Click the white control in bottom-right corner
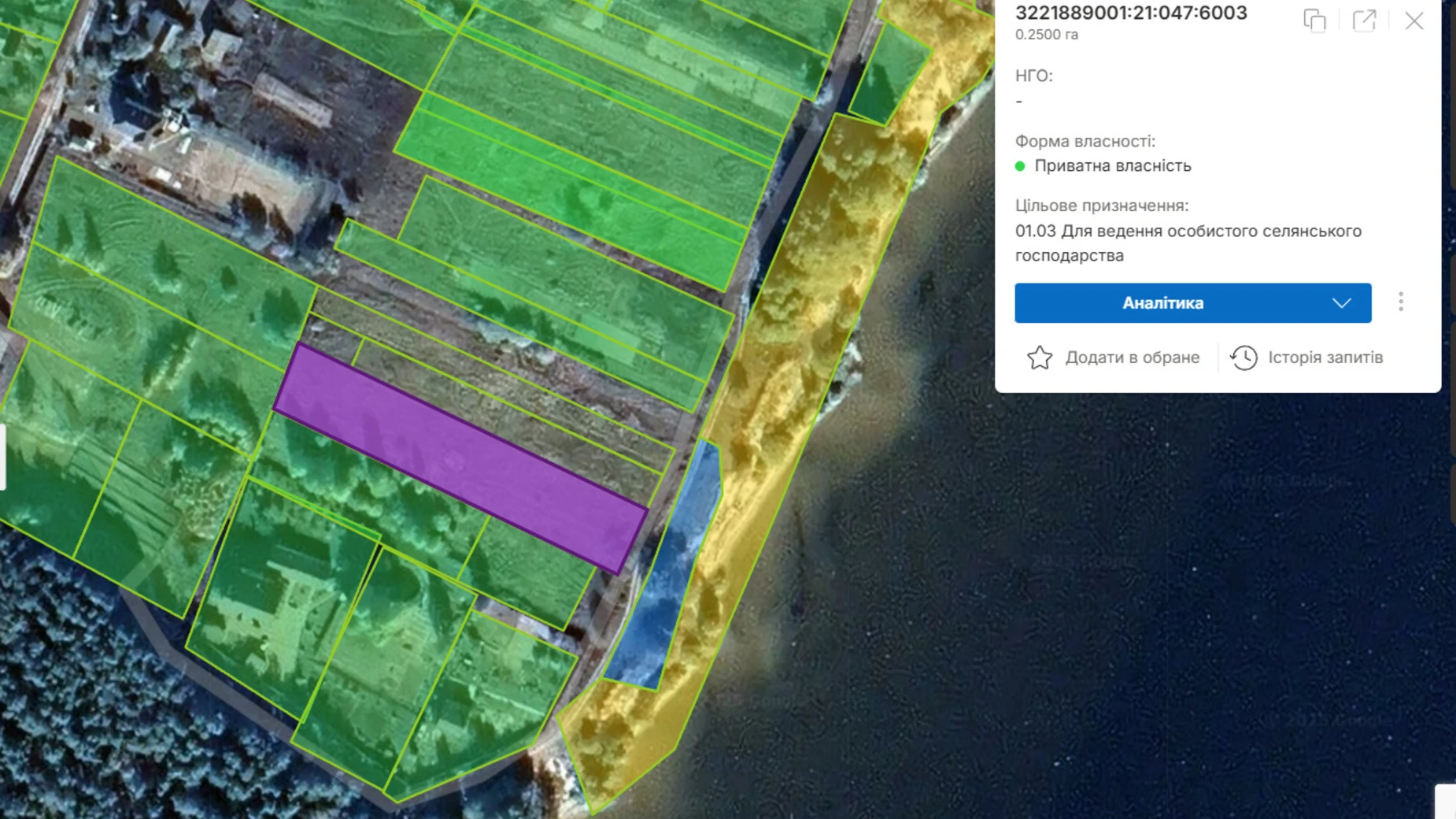 (x=1446, y=802)
